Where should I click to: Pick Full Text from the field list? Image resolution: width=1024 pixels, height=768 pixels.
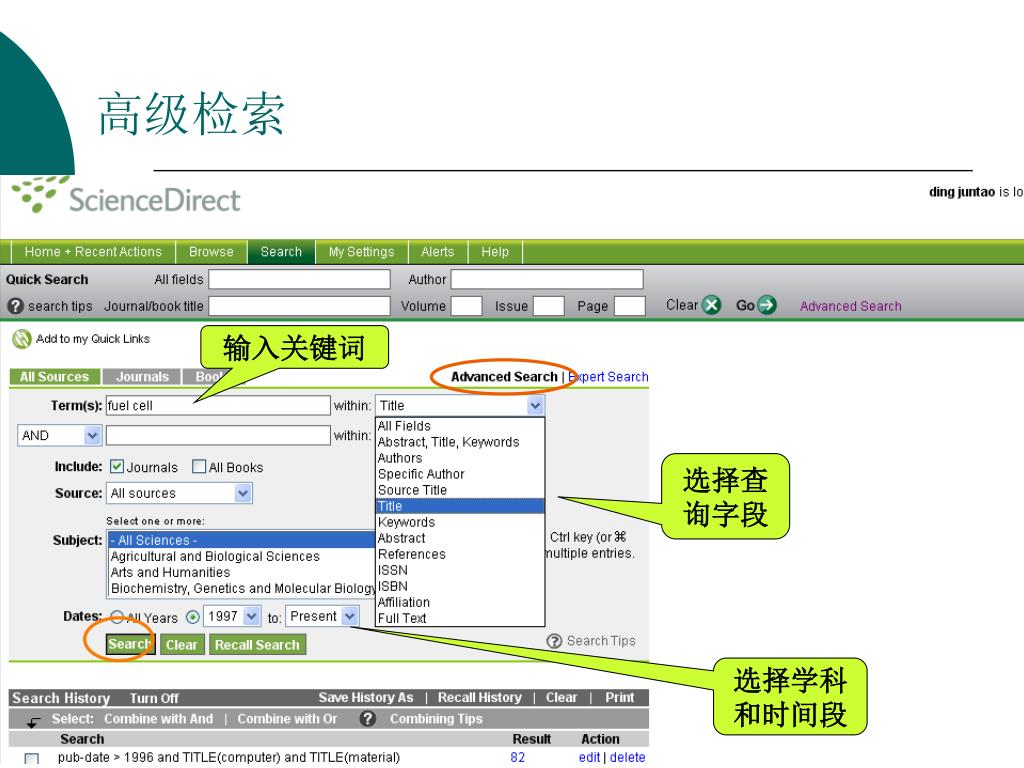460,618
